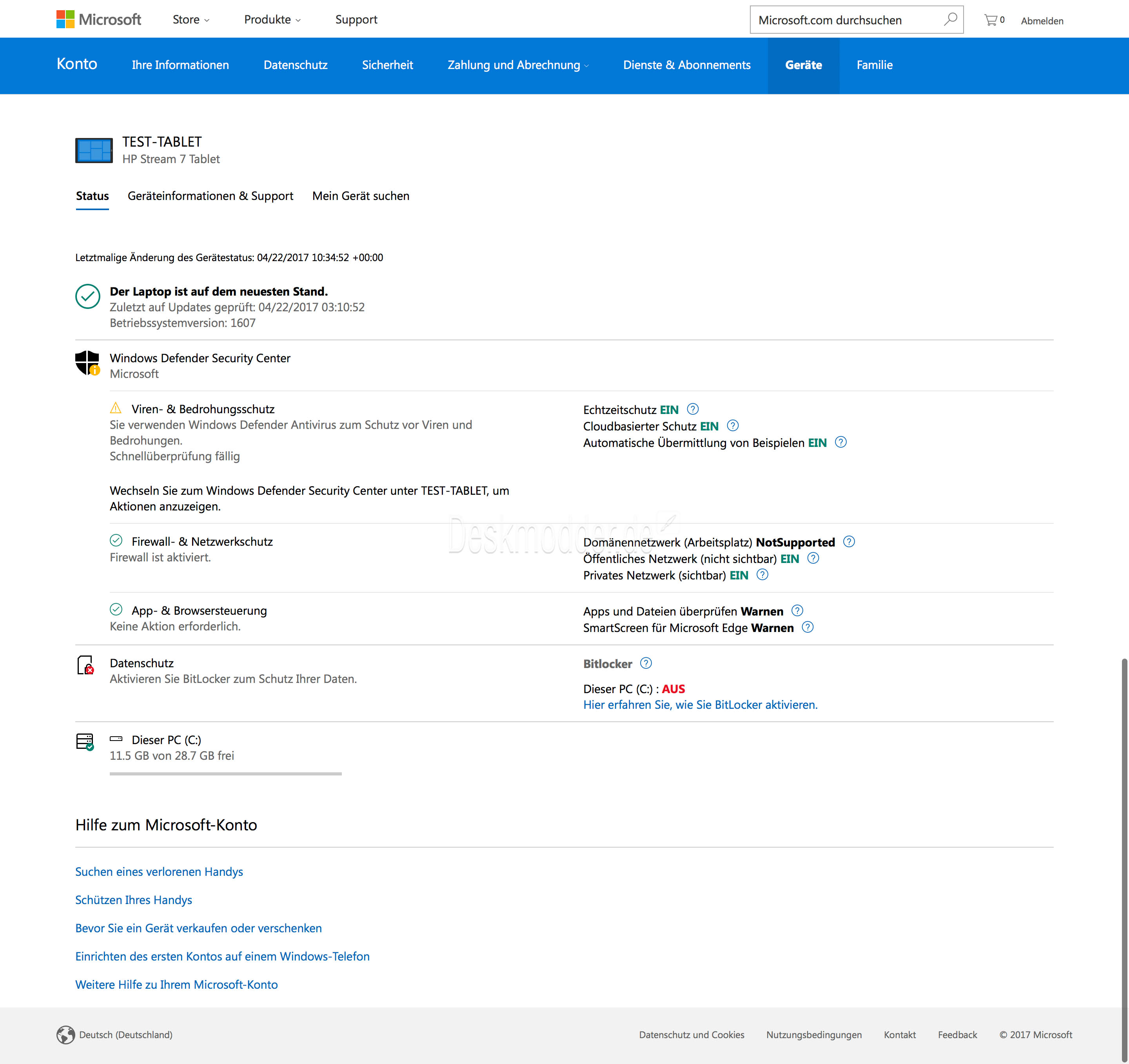This screenshot has height=1064, width=1129.
Task: Go to Konto home
Action: (77, 64)
